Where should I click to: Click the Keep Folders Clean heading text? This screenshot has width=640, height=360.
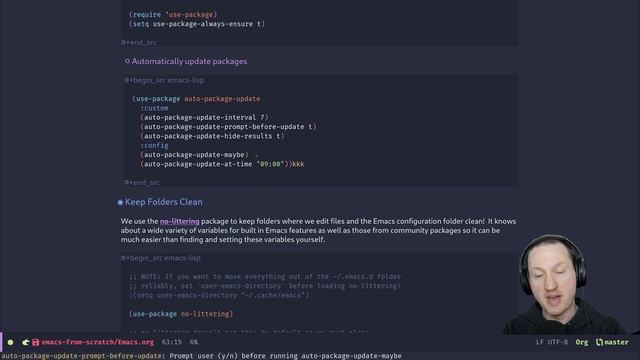pyautogui.click(x=164, y=202)
